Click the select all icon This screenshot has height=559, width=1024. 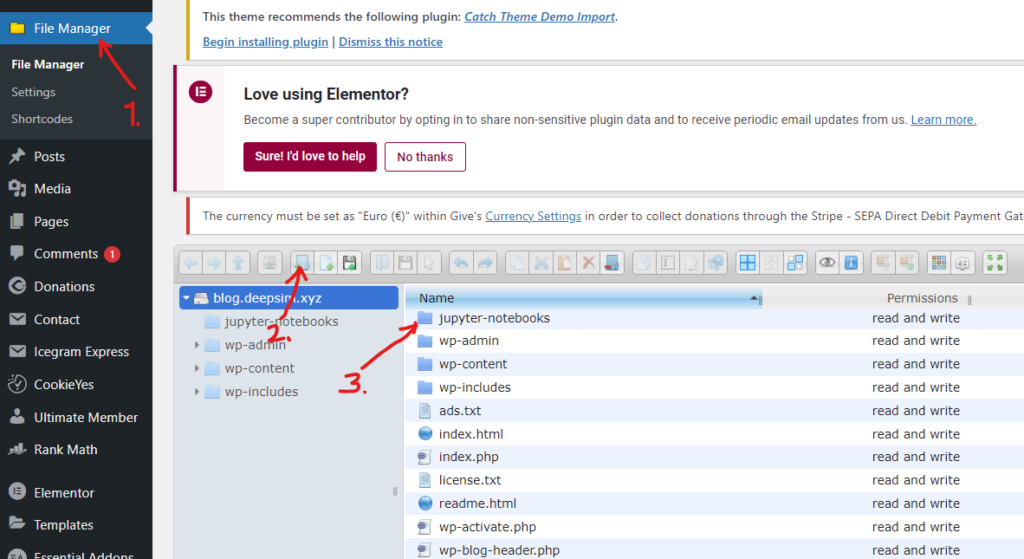[x=747, y=263]
